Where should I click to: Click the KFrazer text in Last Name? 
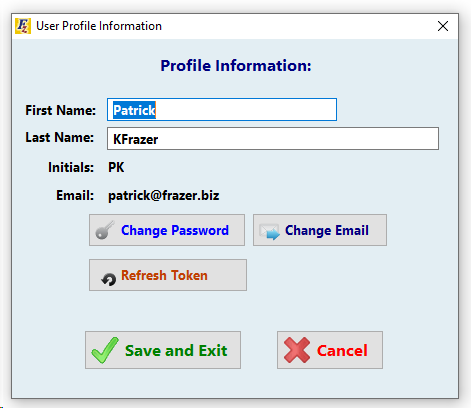(x=135, y=139)
